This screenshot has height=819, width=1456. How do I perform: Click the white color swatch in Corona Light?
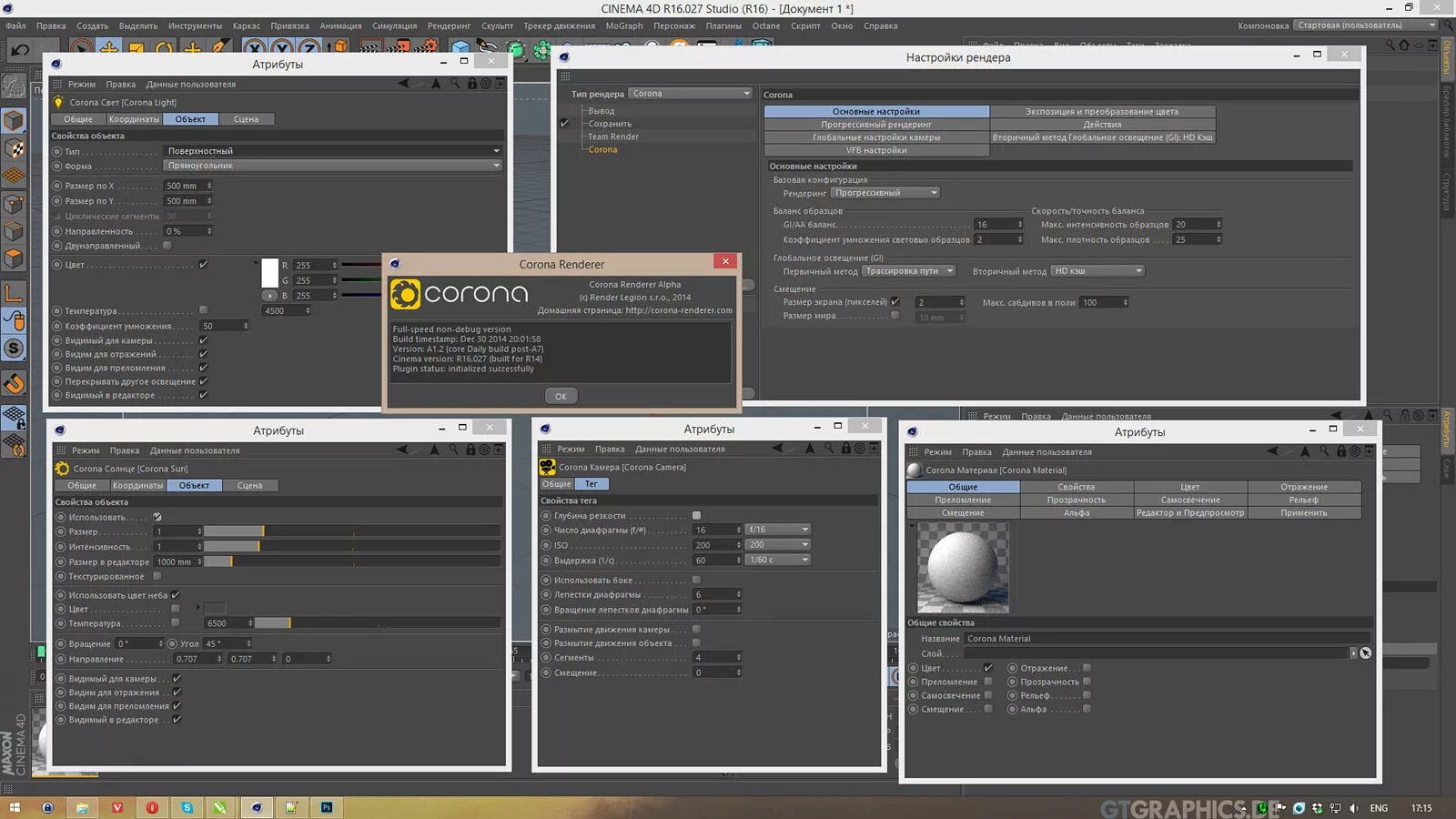tap(269, 272)
